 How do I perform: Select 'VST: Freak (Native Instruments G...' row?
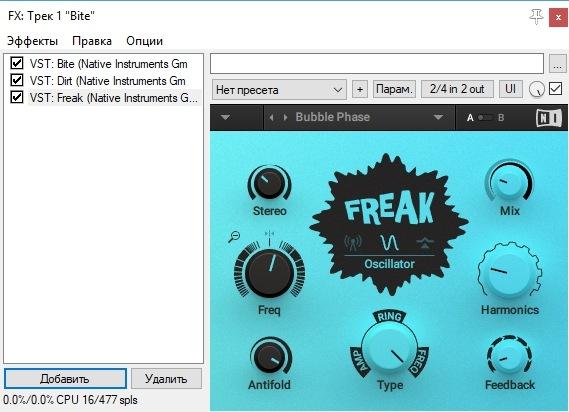click(x=114, y=98)
